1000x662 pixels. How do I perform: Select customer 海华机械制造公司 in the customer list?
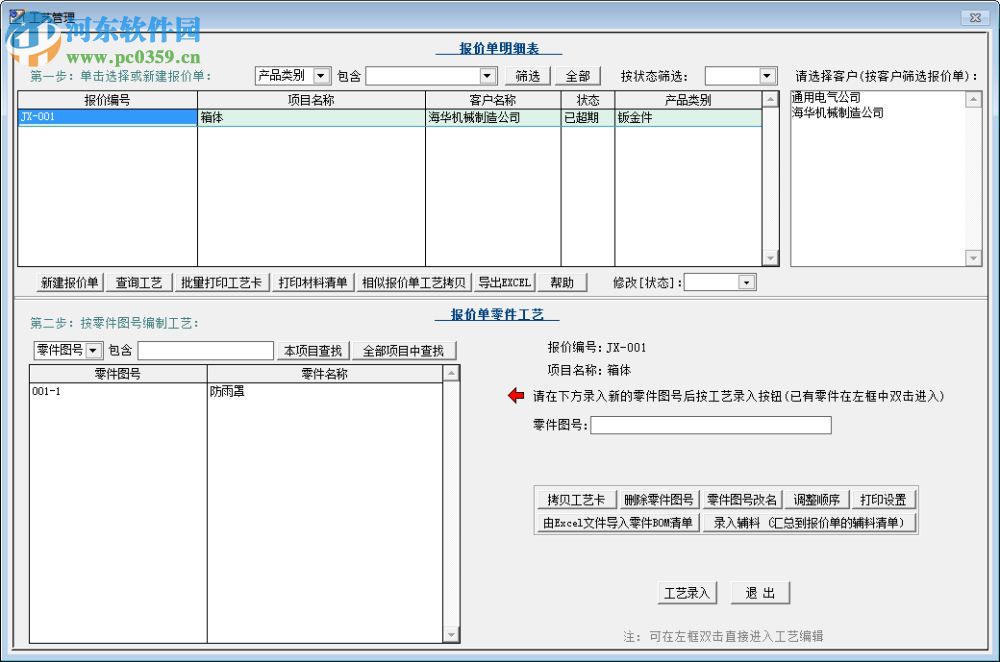click(x=837, y=113)
